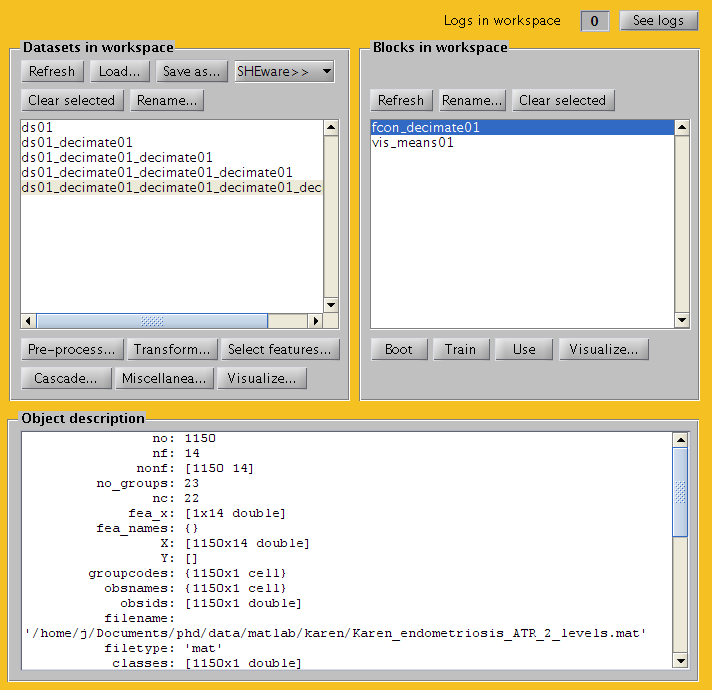Open the SHEware>> dropdown
This screenshot has width=712, height=690.
(285, 71)
